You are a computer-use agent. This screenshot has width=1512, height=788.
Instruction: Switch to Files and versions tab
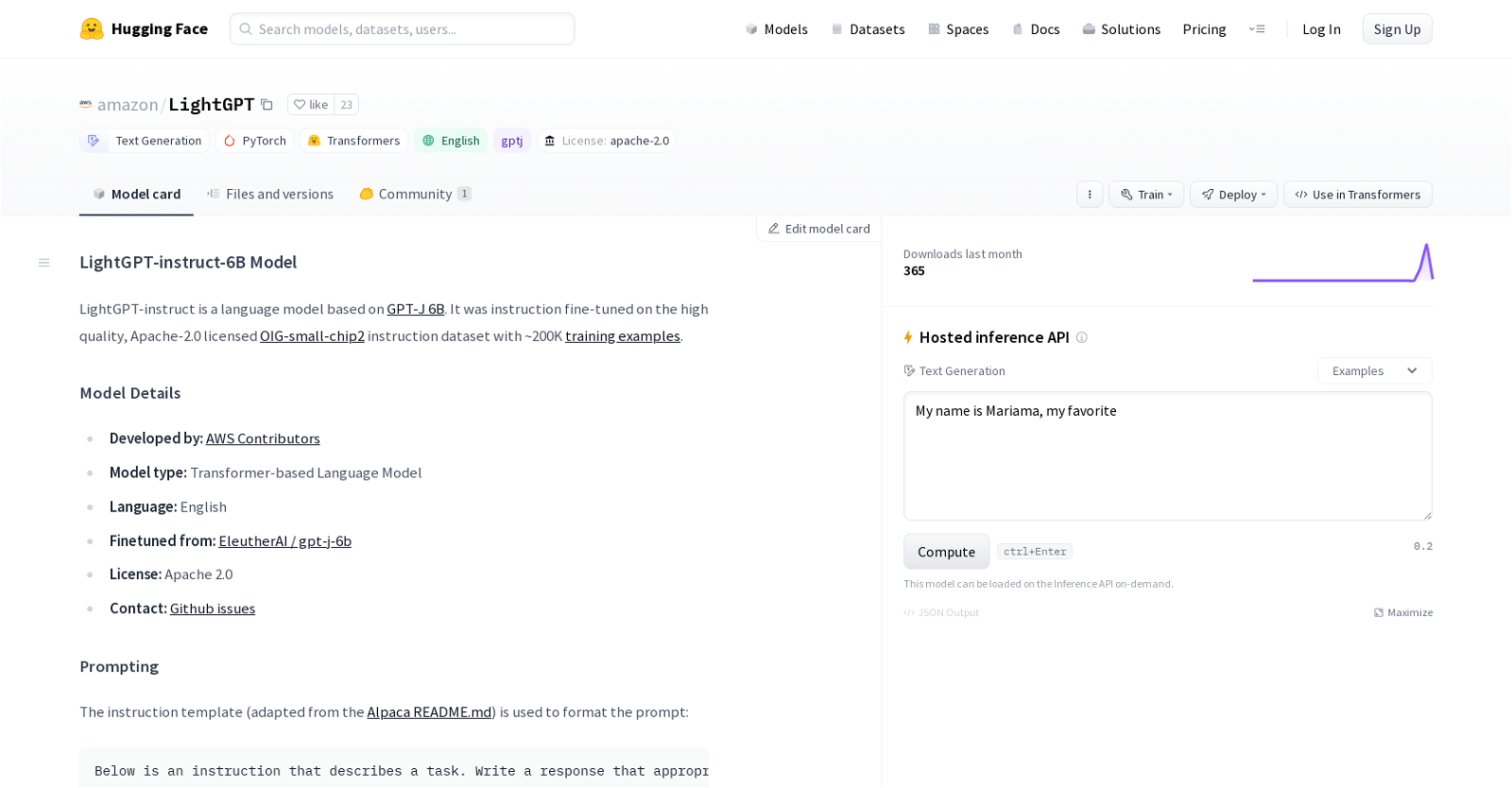tap(270, 194)
